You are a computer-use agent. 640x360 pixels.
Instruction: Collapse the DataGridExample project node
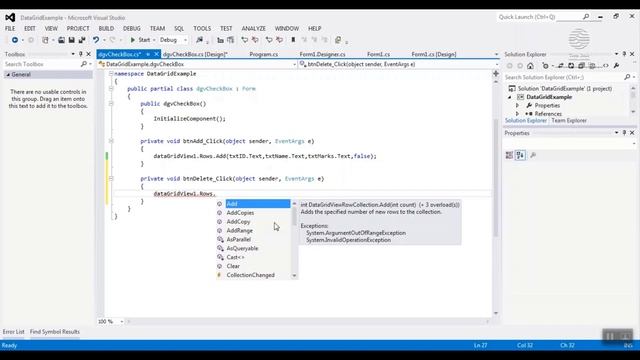pyautogui.click(x=509, y=97)
